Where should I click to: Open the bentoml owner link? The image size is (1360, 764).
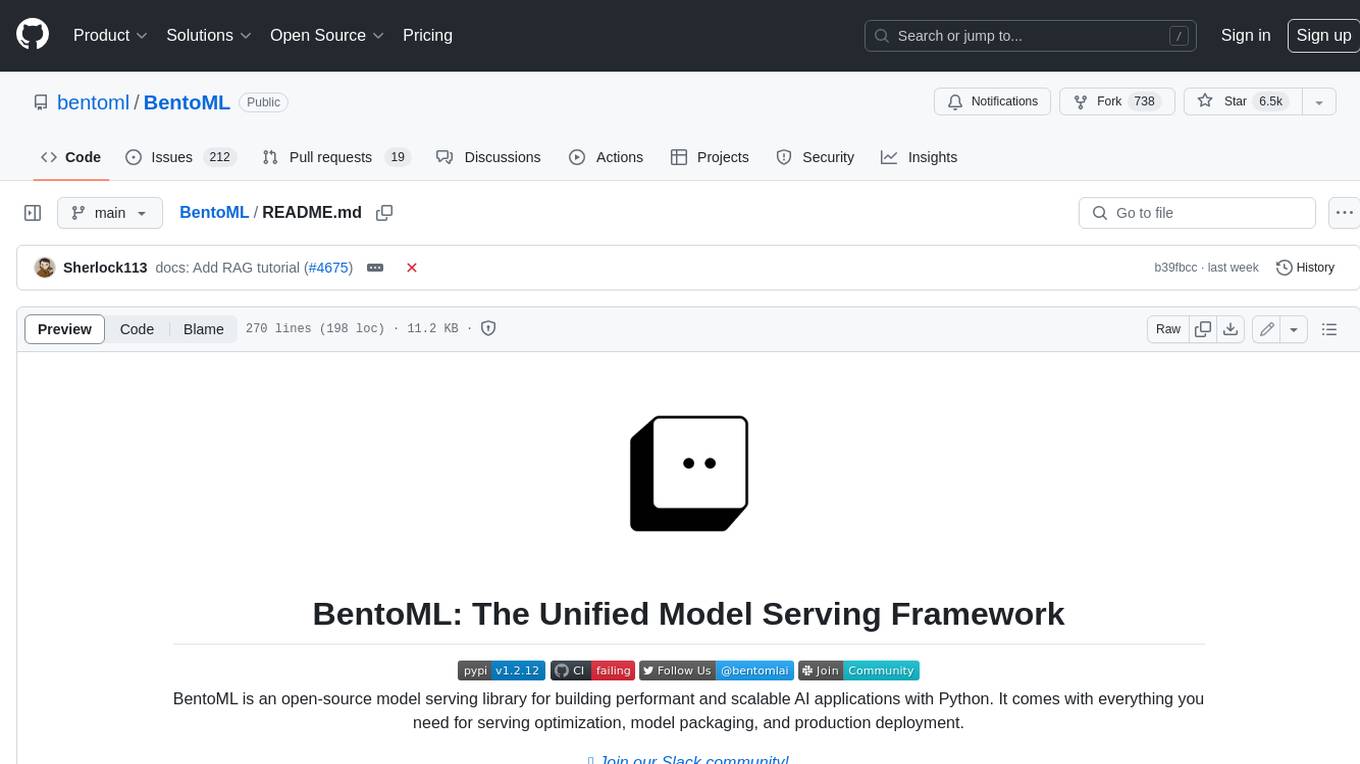pos(93,102)
